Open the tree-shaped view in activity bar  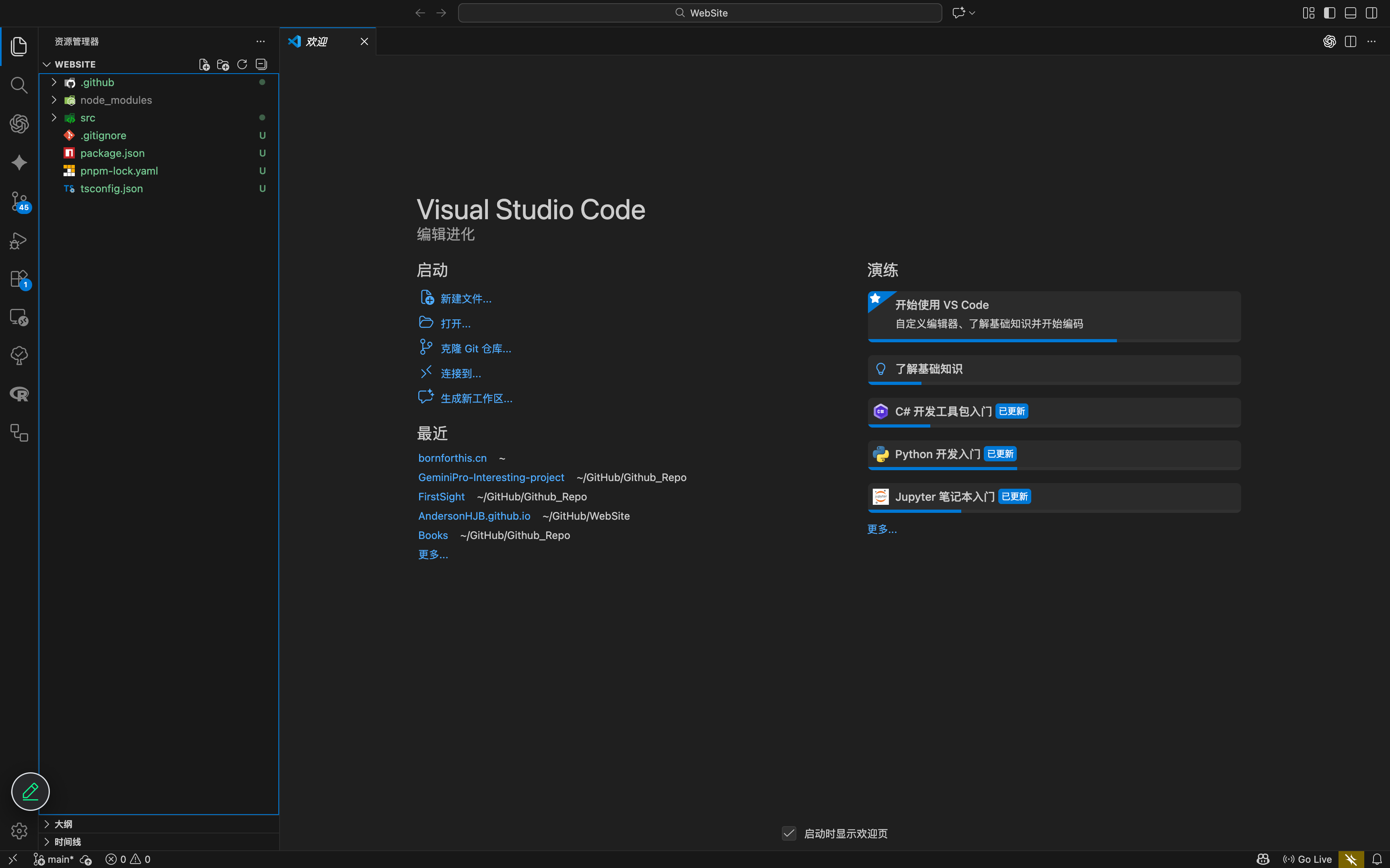click(19, 356)
